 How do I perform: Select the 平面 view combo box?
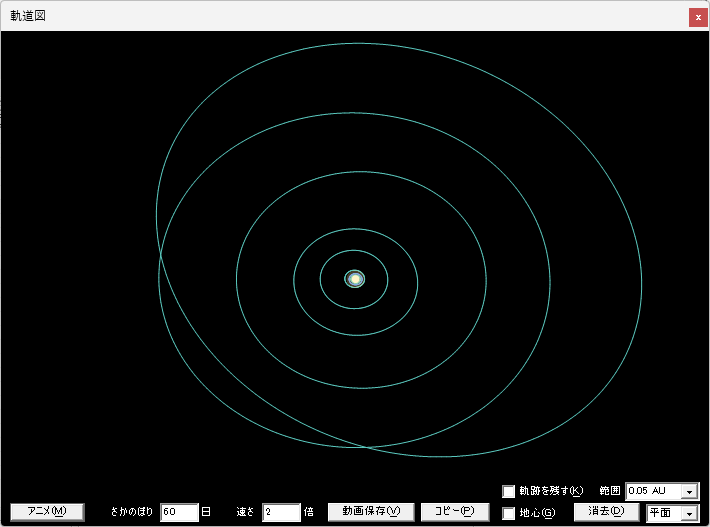click(672, 513)
